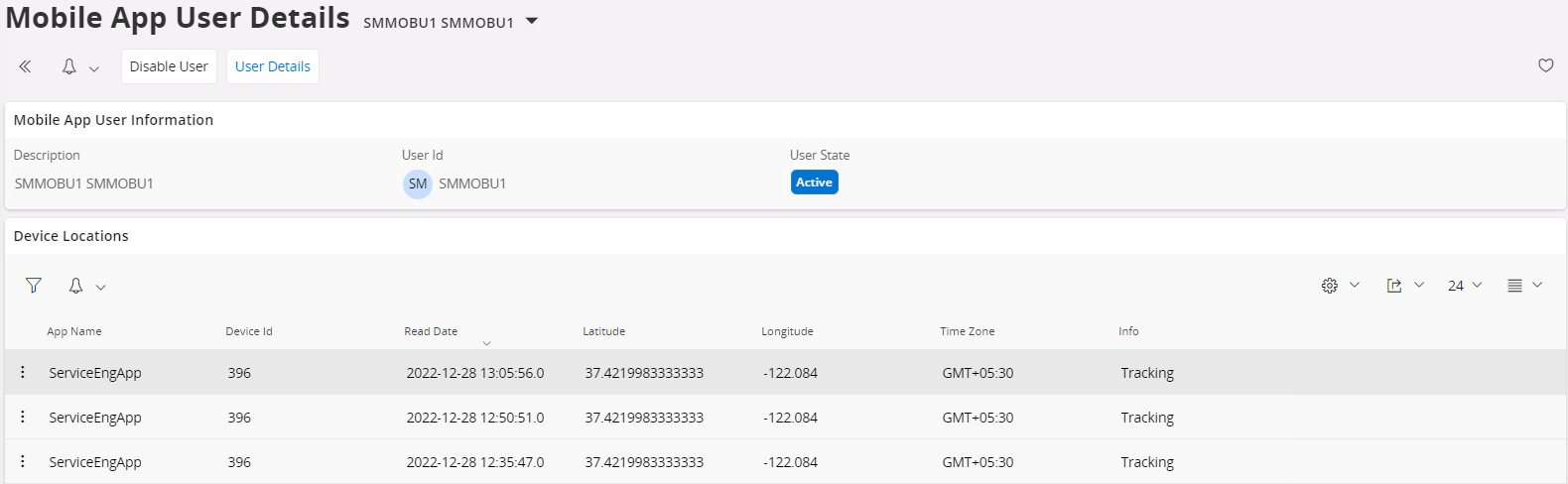This screenshot has width=1568, height=484.
Task: Click the SM user avatar
Action: pos(418,183)
